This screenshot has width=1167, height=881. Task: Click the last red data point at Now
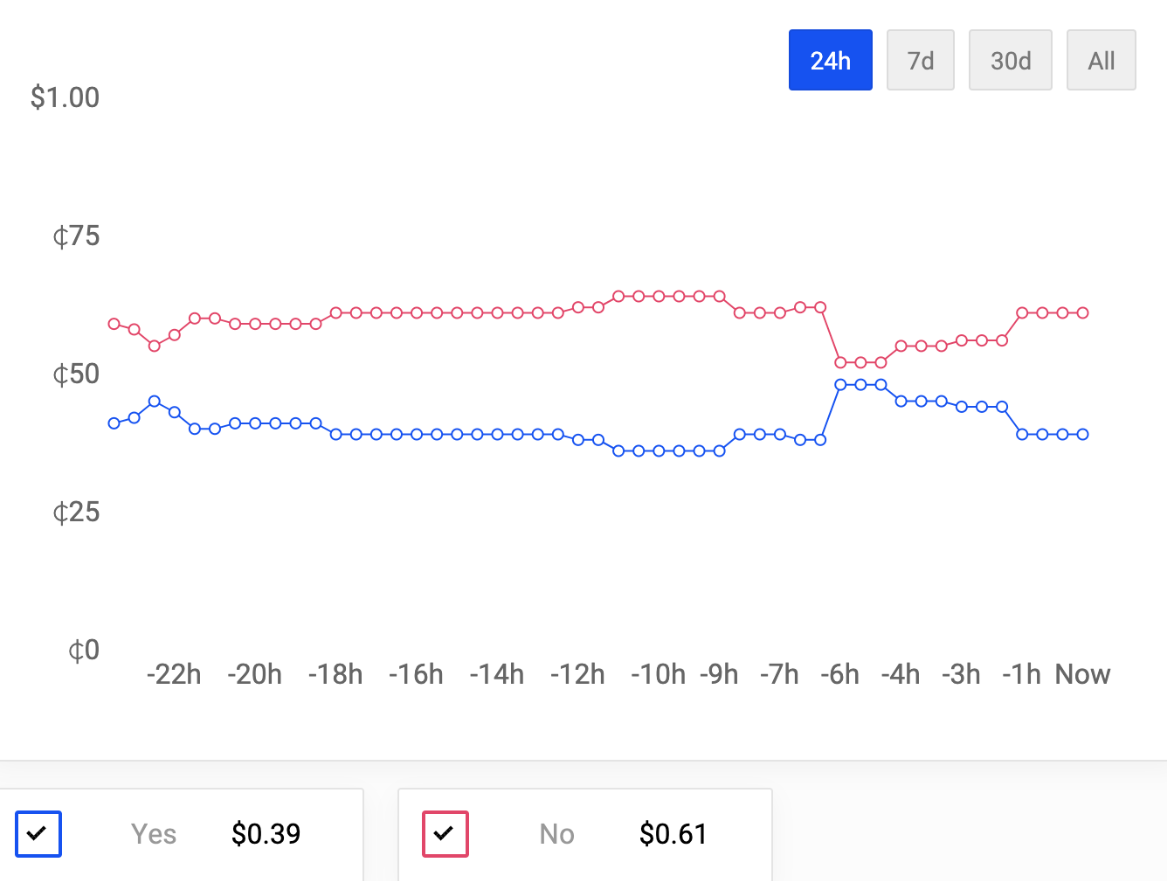click(1082, 313)
